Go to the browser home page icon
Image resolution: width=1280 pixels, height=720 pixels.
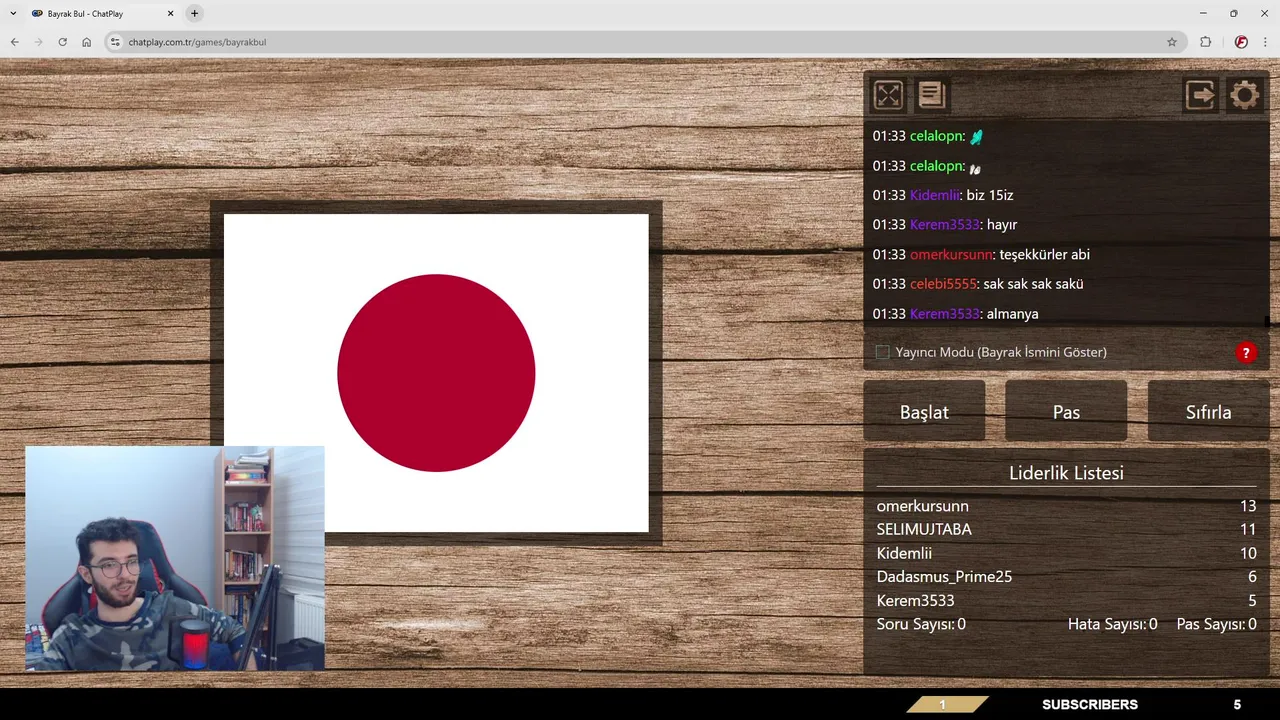point(86,42)
